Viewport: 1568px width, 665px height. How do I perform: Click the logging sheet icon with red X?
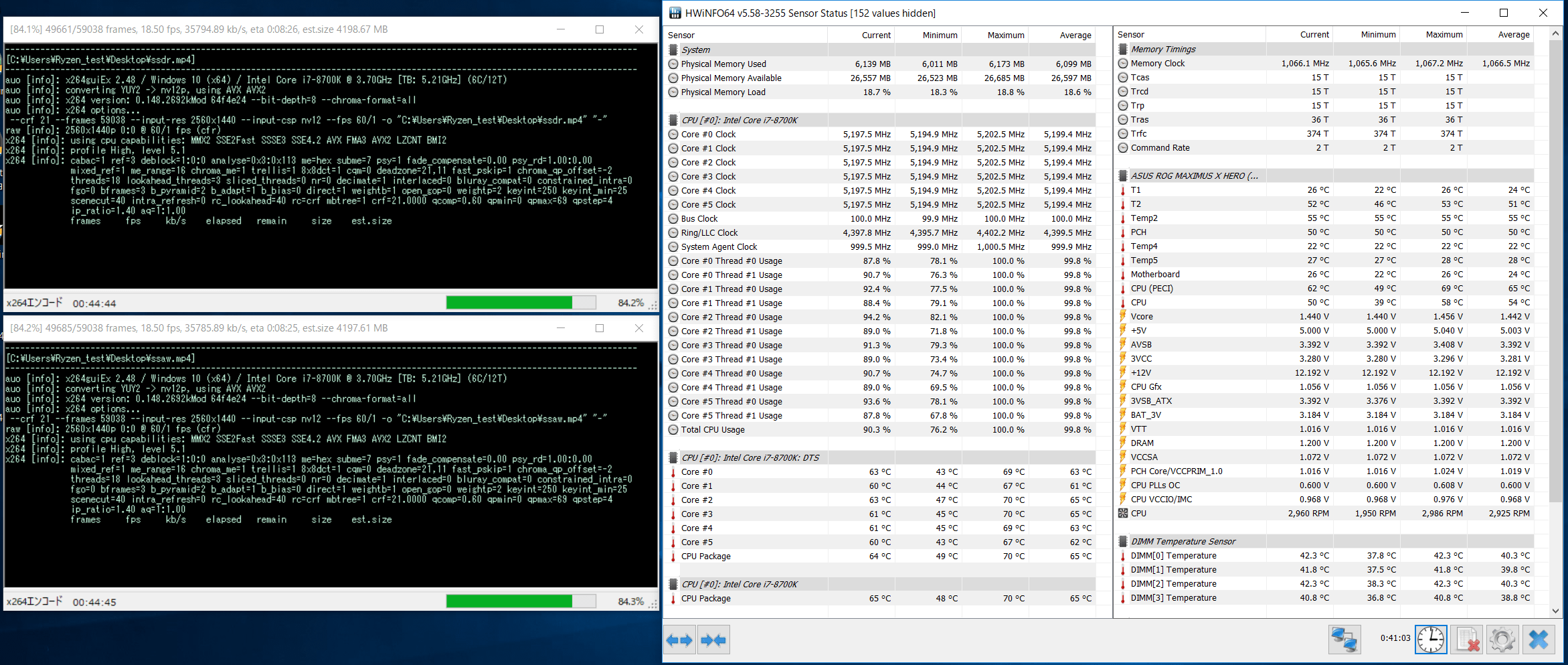(1467, 639)
